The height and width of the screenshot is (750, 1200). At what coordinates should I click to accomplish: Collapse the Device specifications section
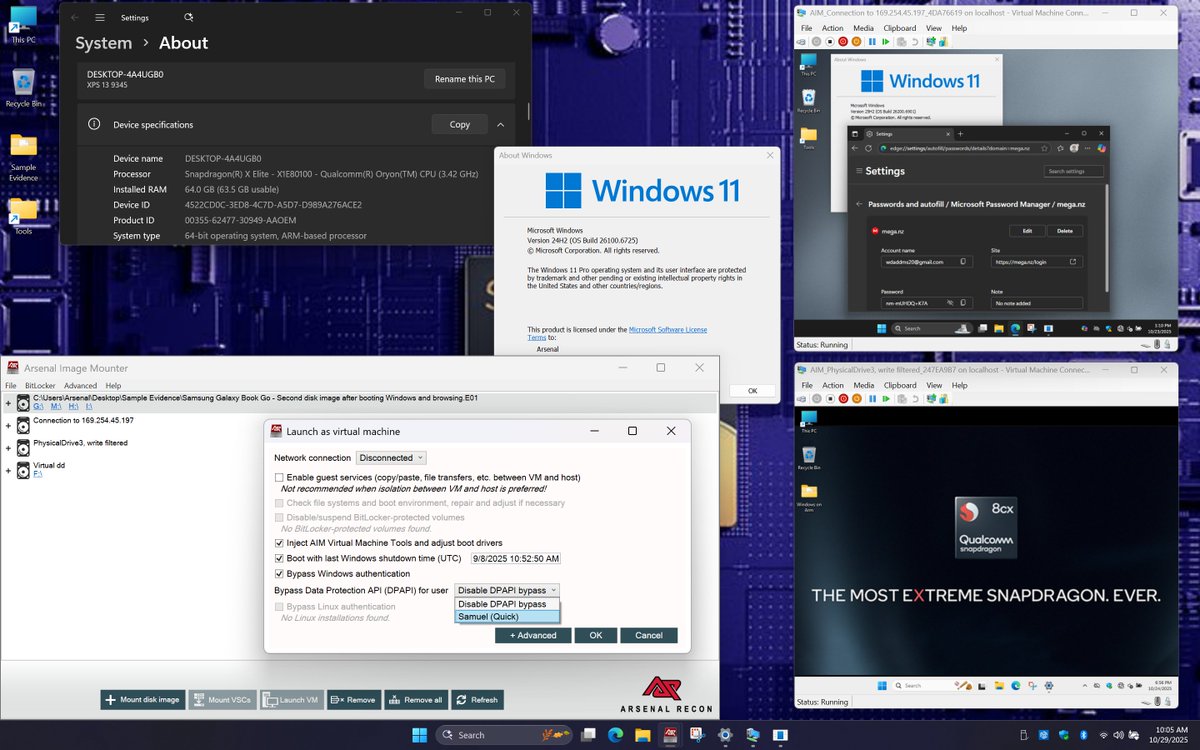click(x=500, y=125)
